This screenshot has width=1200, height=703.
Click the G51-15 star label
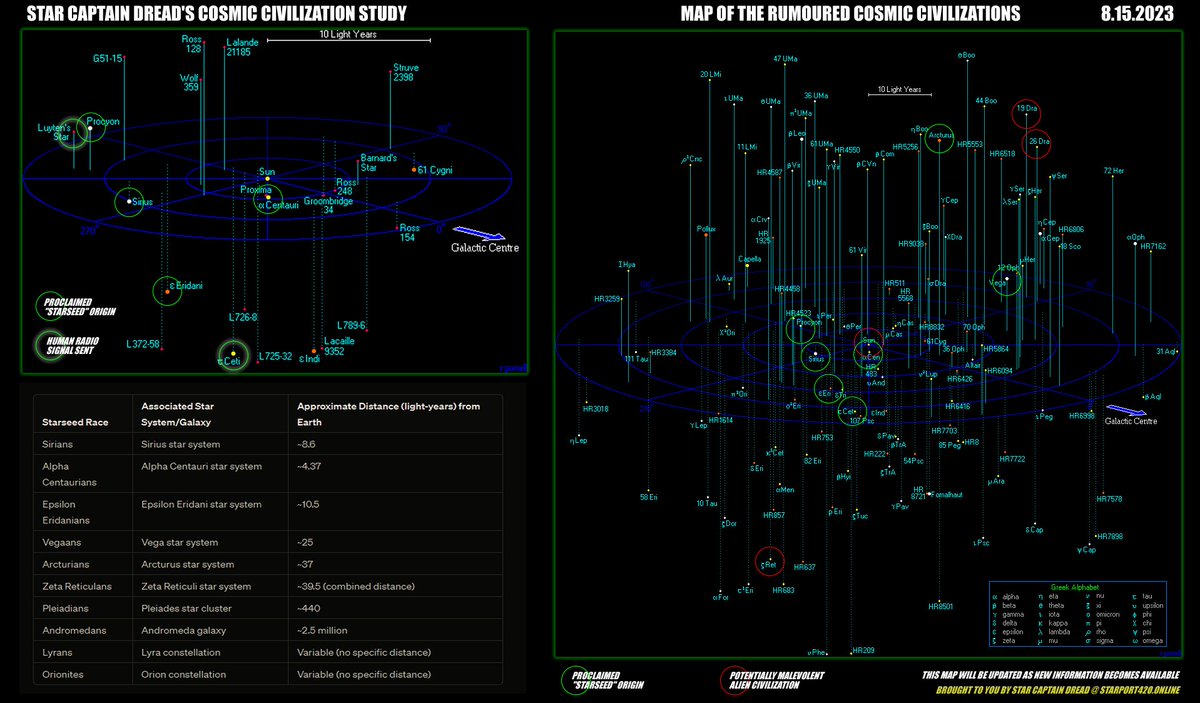pyautogui.click(x=107, y=59)
